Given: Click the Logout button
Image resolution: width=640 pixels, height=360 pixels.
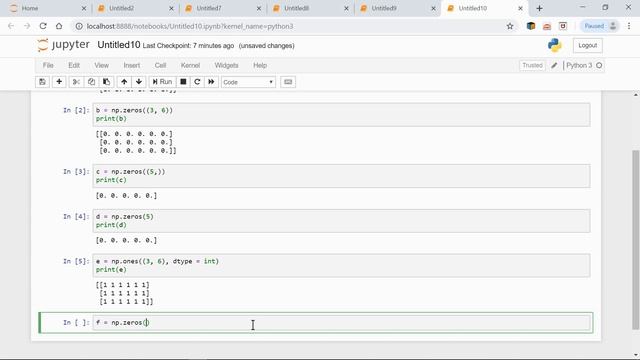Looking at the screenshot, I should tap(587, 45).
